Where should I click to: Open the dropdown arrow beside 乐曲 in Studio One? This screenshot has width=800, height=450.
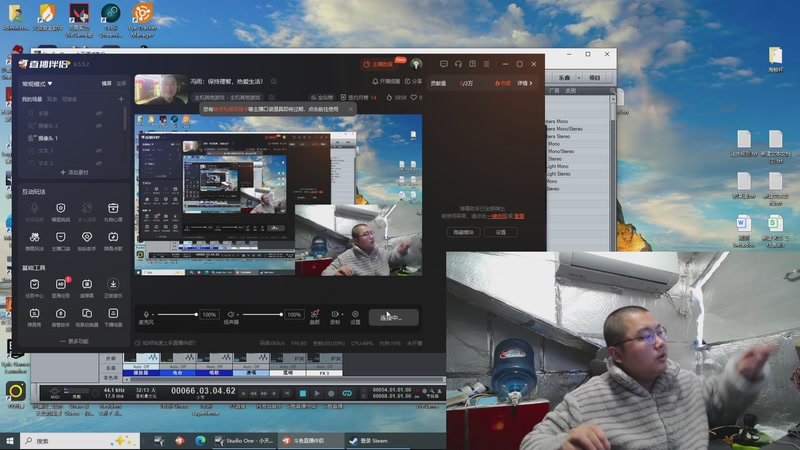(x=579, y=78)
